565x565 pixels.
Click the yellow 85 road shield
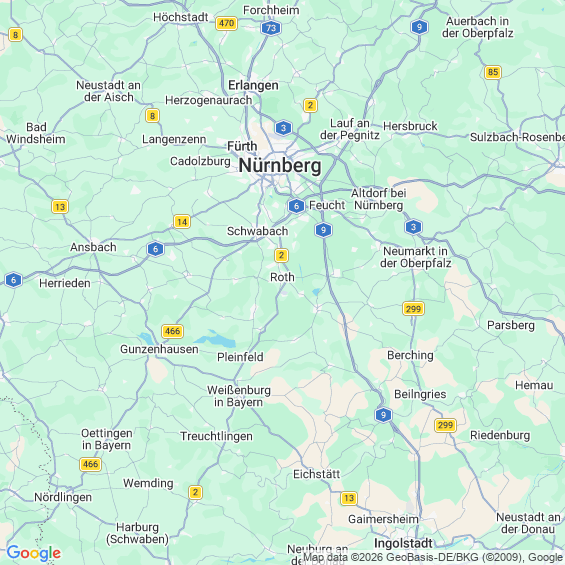click(x=493, y=72)
